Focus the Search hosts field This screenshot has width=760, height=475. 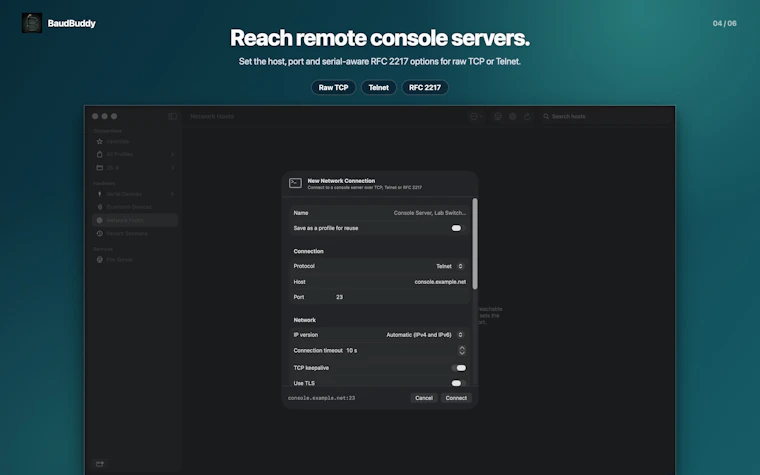604,116
